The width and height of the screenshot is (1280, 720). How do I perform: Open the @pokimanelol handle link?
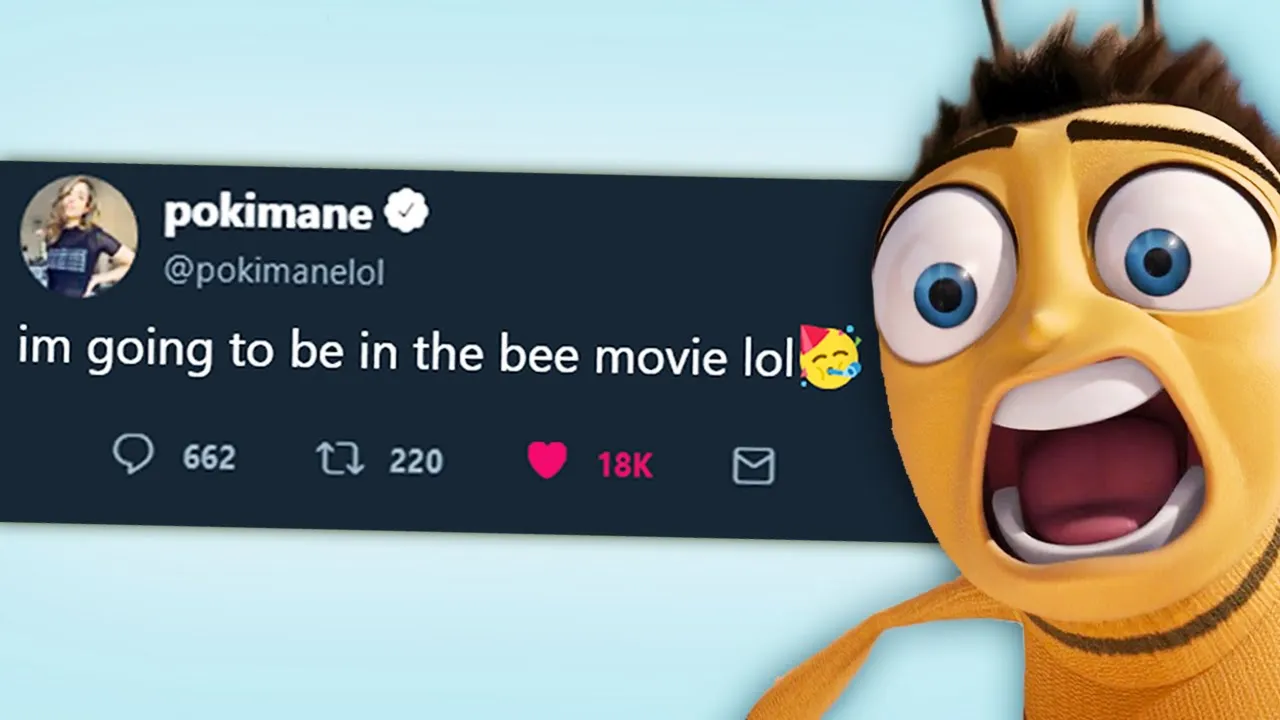pos(274,273)
